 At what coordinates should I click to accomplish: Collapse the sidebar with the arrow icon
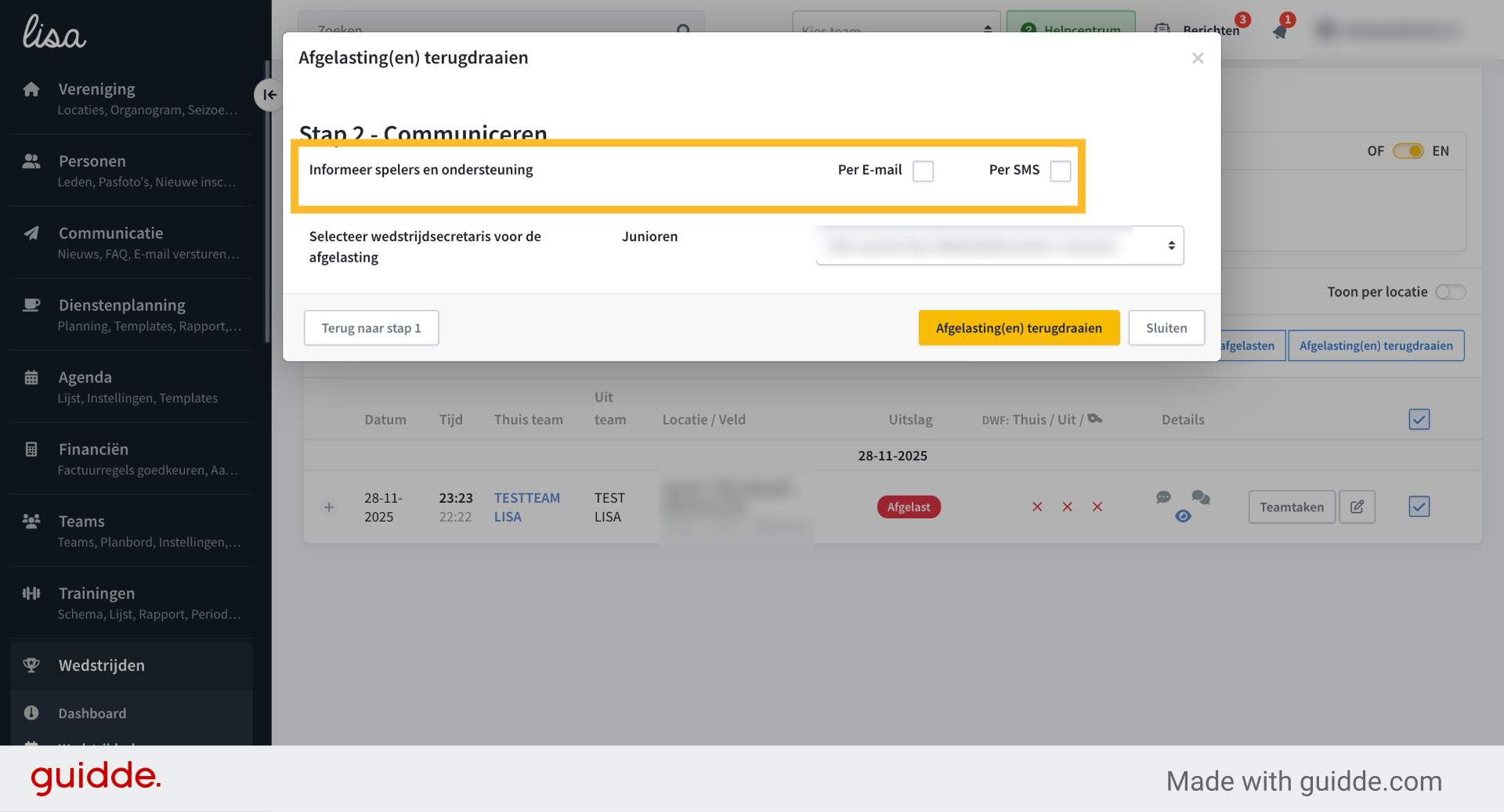tap(269, 95)
